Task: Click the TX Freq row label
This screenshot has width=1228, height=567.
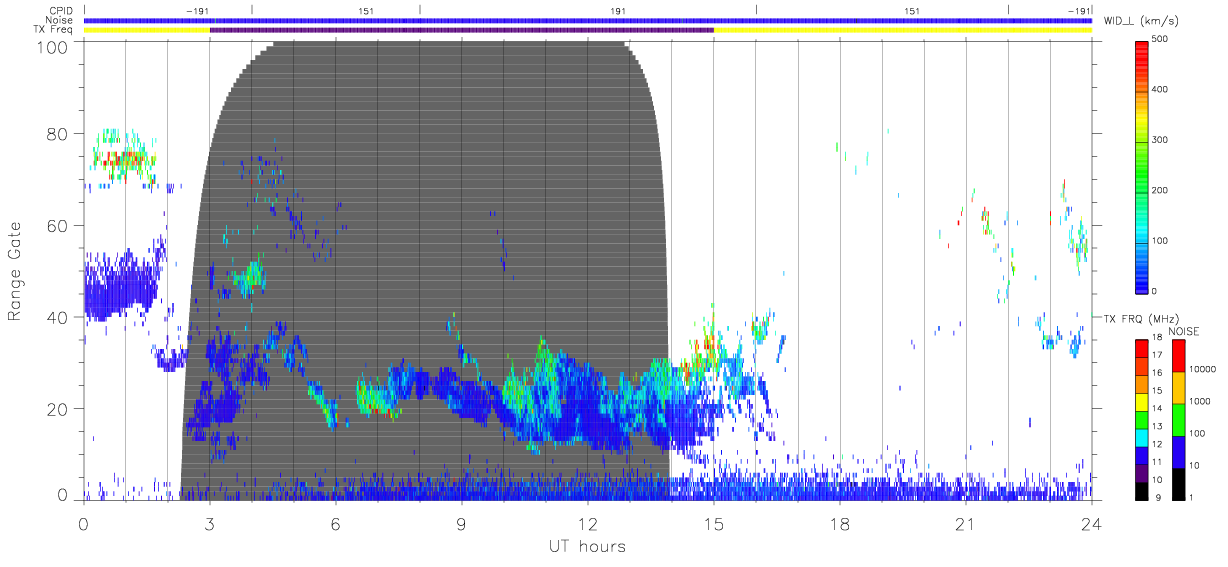Action: click(x=54, y=30)
